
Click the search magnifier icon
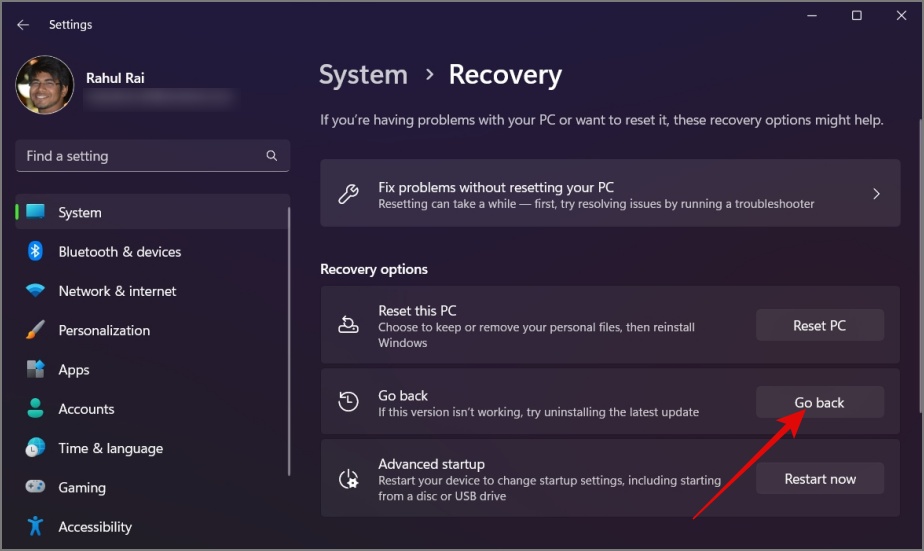pyautogui.click(x=272, y=156)
